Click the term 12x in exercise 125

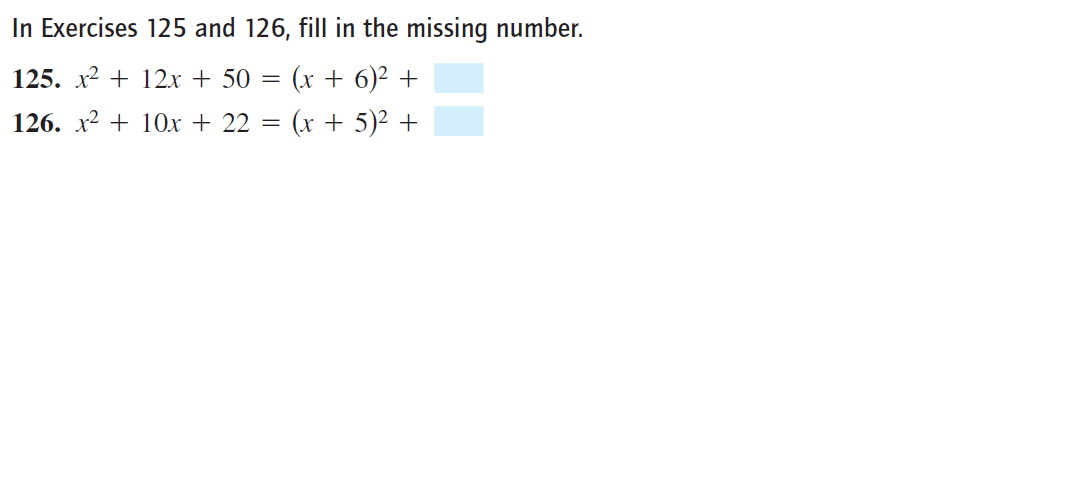(160, 80)
